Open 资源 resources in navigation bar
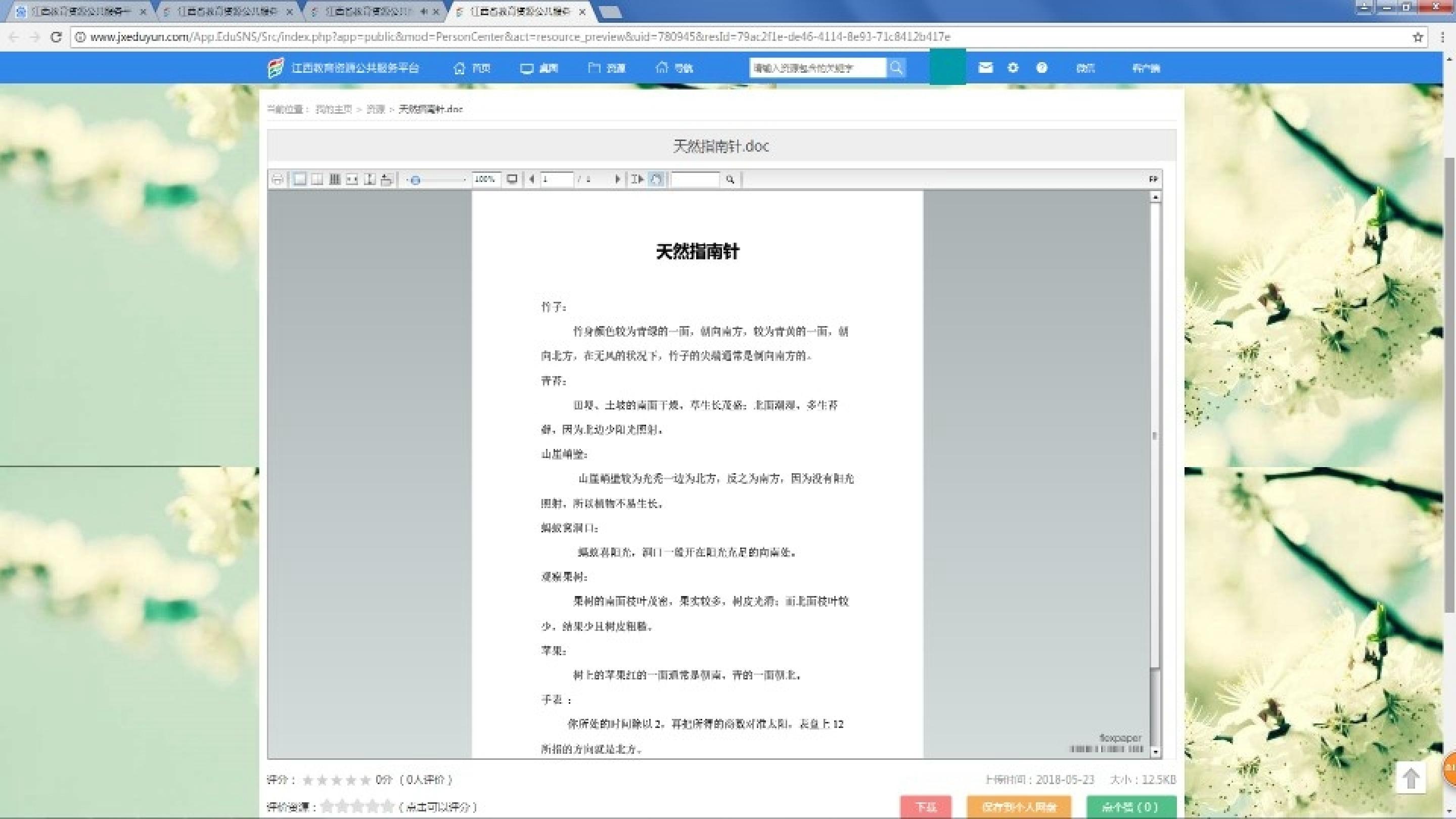The image size is (1456, 819). click(607, 68)
